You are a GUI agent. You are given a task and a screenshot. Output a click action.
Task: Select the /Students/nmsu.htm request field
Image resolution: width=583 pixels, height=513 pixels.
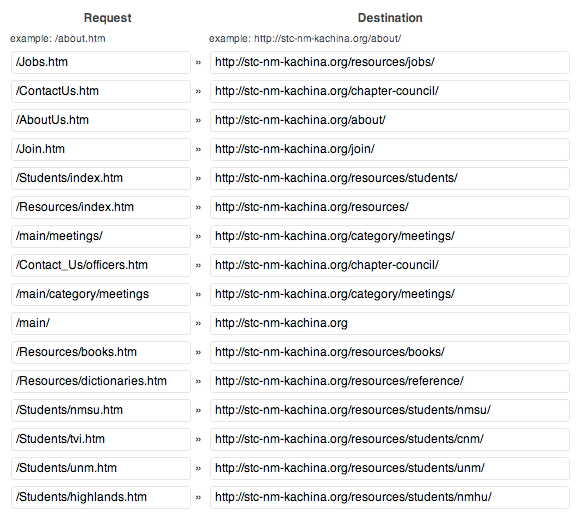pos(101,410)
